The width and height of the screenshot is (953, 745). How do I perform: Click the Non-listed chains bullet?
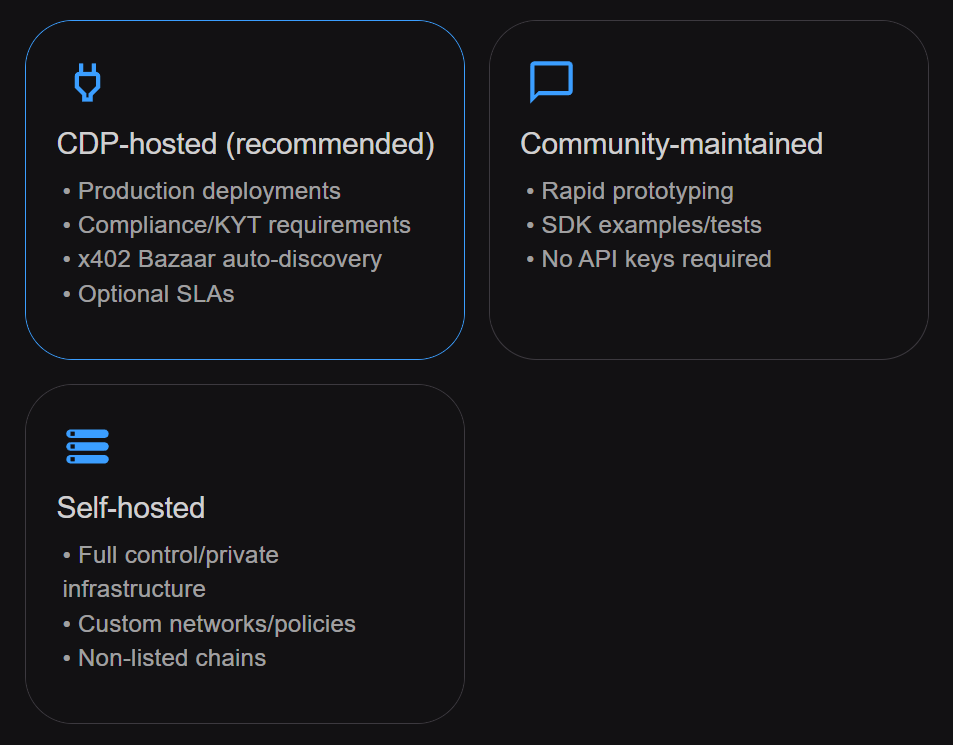pos(172,658)
